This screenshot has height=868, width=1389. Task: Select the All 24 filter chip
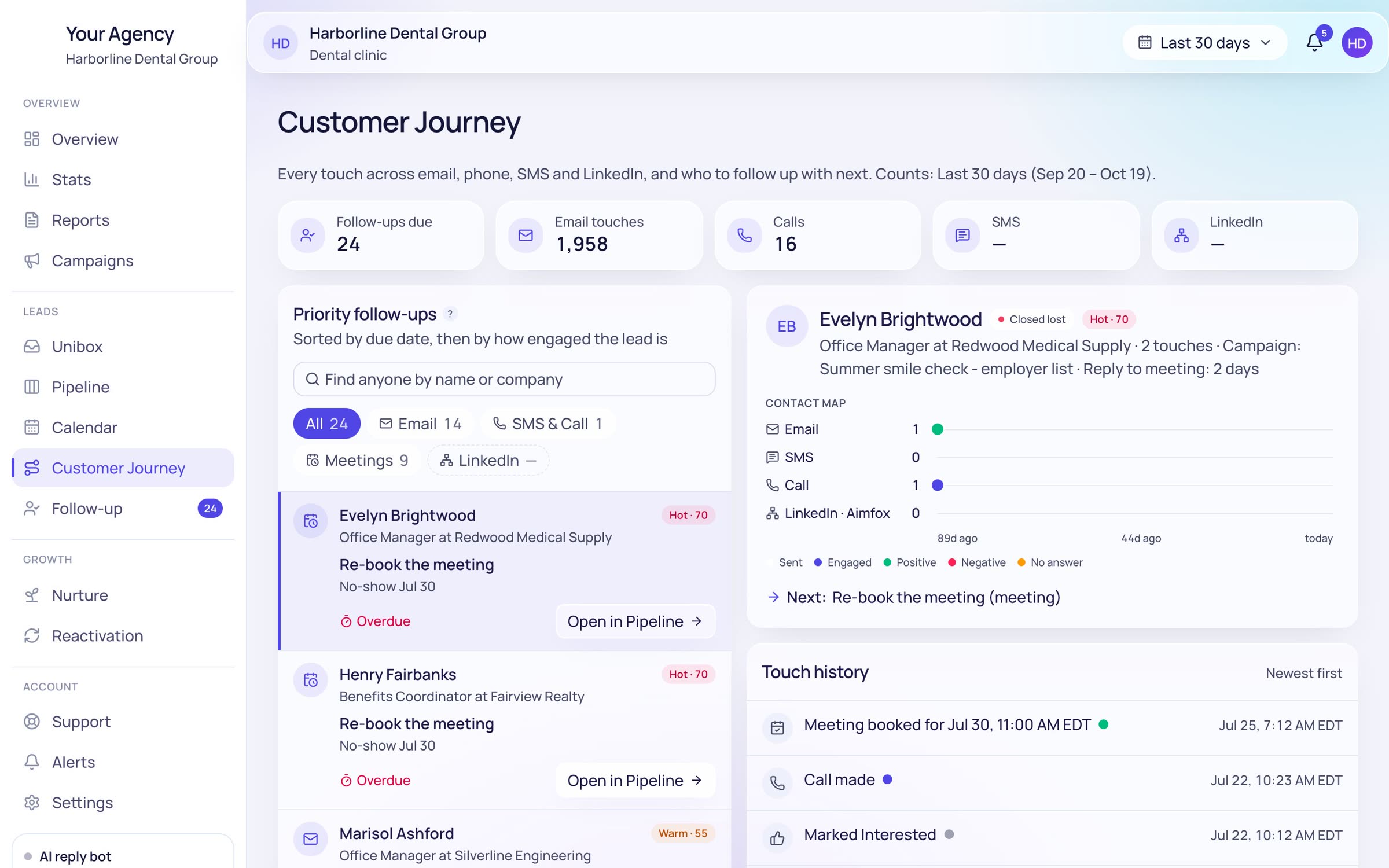[326, 424]
